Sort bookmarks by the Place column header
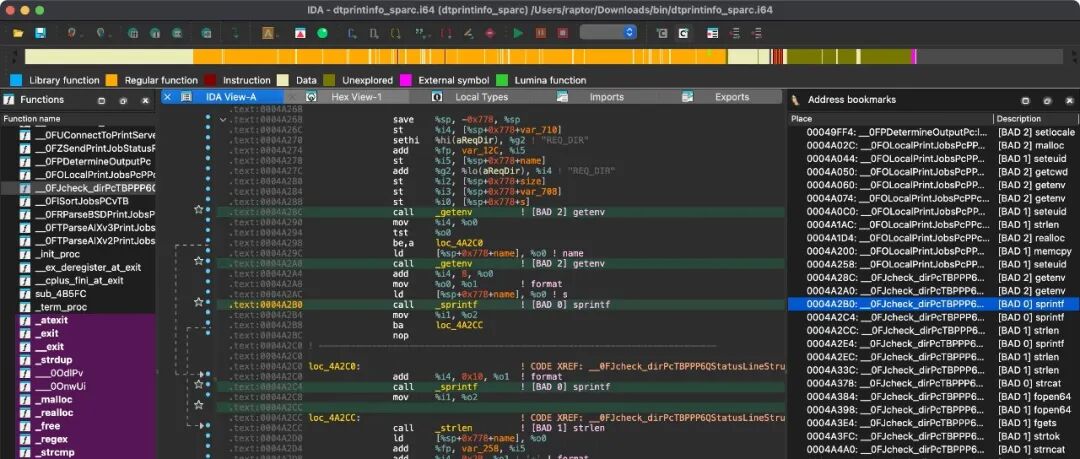The width and height of the screenshot is (1080, 459). coord(890,119)
